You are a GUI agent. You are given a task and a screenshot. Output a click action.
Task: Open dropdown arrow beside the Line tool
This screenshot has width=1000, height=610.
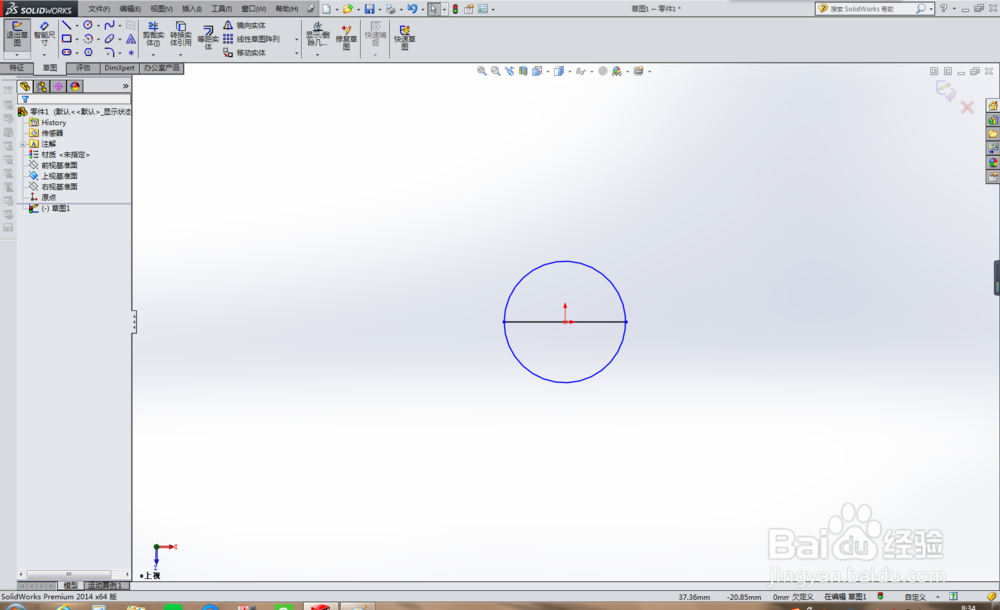[x=77, y=26]
